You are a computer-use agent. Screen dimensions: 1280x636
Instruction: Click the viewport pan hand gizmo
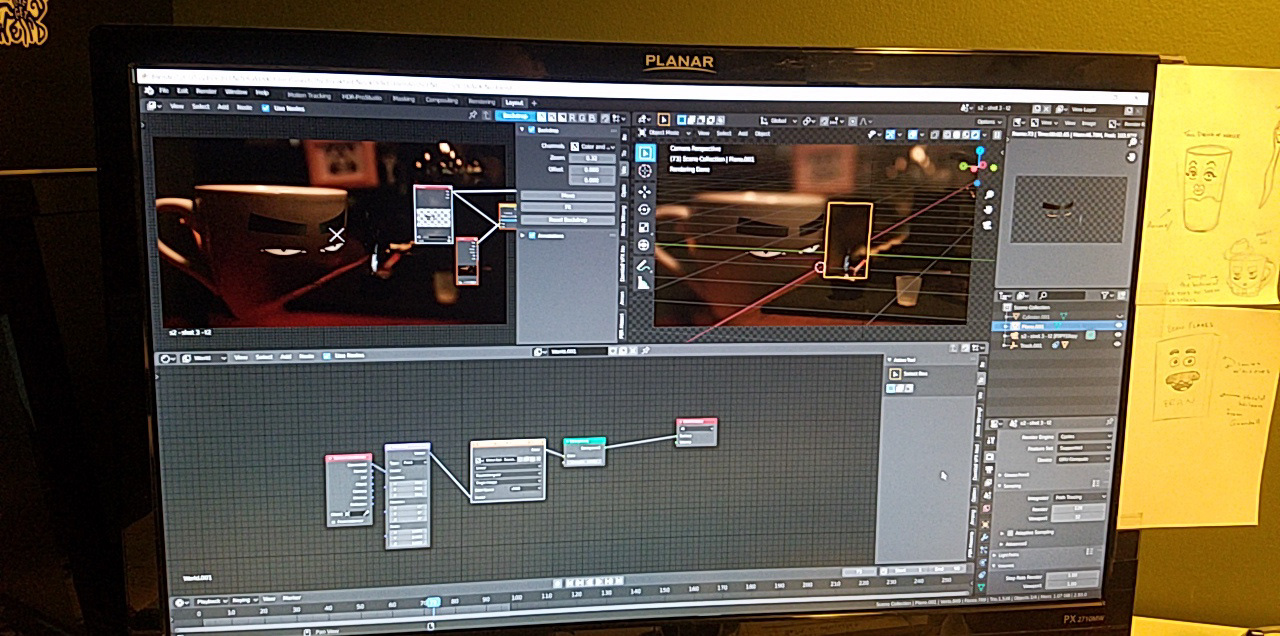(x=988, y=210)
